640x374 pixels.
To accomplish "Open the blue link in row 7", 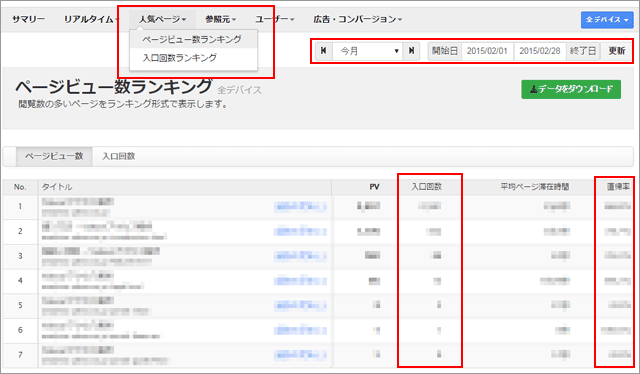I will click(300, 355).
